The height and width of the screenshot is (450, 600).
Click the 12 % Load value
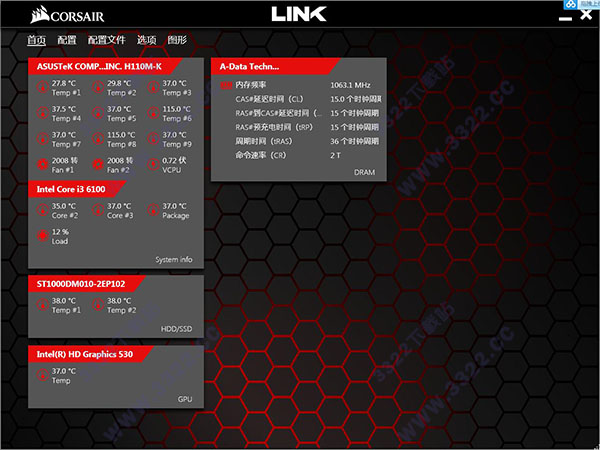(60, 232)
